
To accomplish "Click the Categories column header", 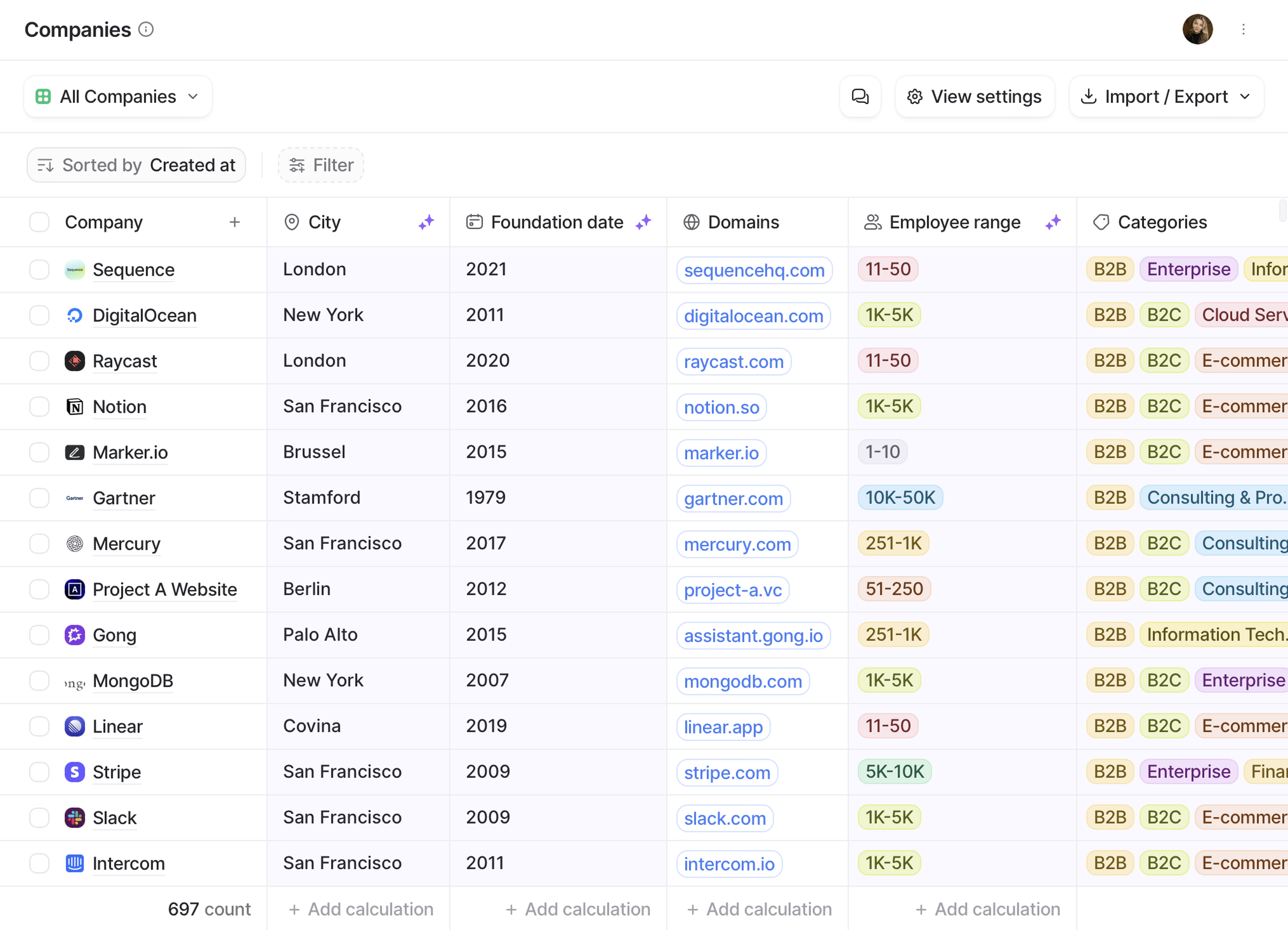I will tap(1162, 222).
